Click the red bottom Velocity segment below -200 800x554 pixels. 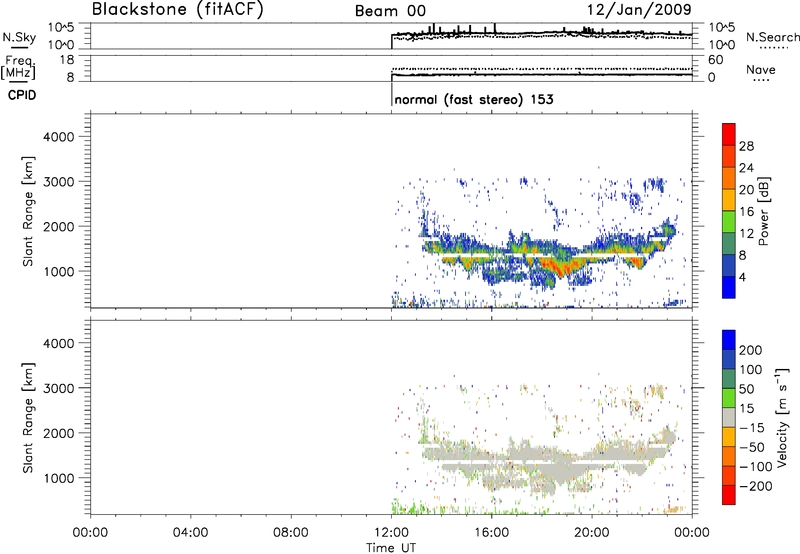pyautogui.click(x=729, y=495)
